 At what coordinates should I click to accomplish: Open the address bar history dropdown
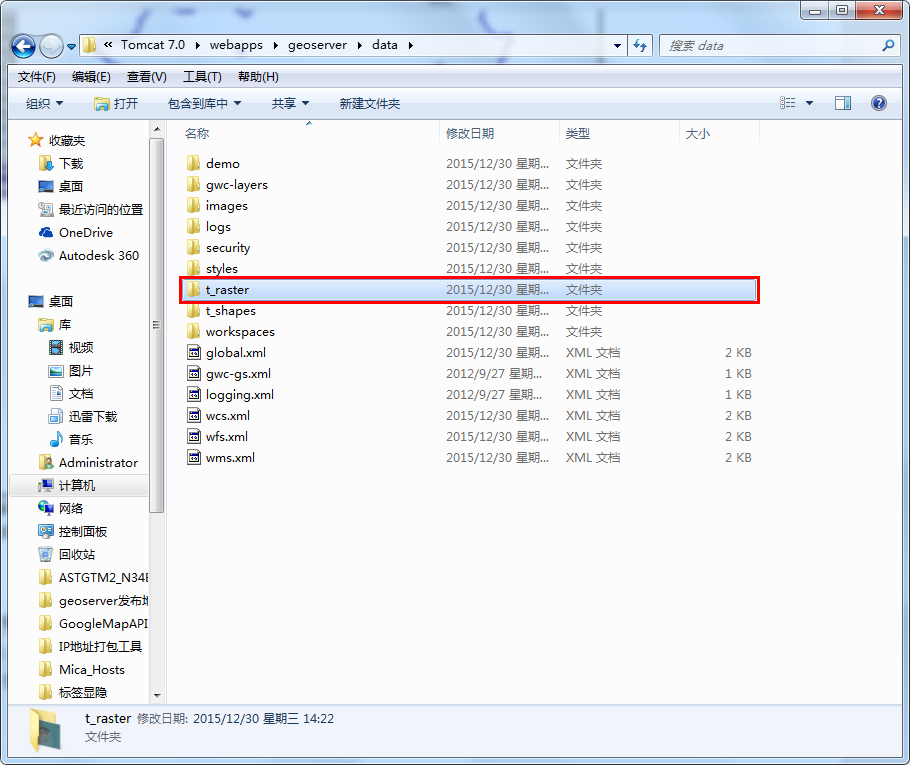click(617, 45)
